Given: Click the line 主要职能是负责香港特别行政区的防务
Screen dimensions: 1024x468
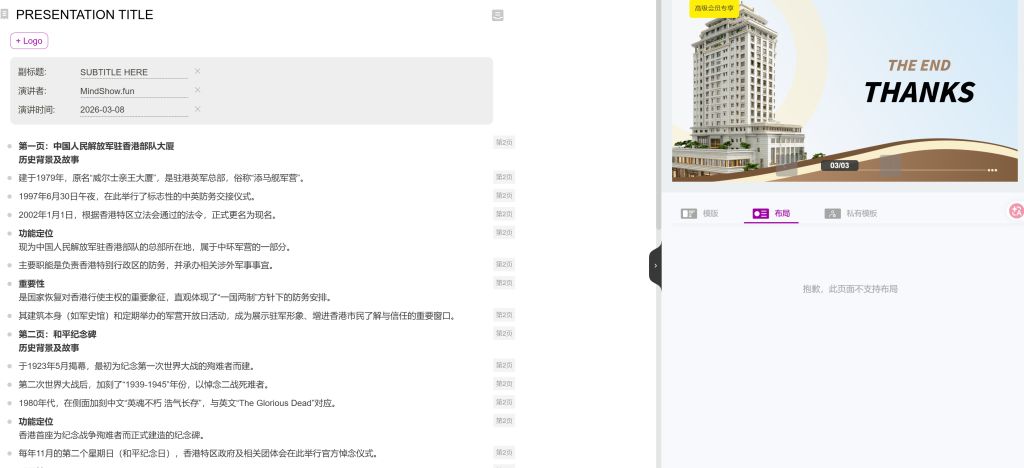Looking at the screenshot, I should pyautogui.click(x=146, y=265).
